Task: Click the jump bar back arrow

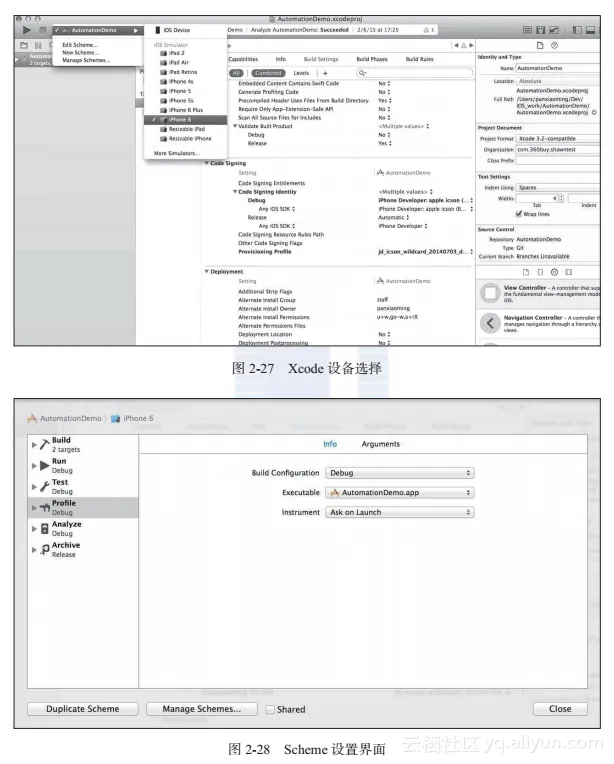Action: [x=456, y=45]
